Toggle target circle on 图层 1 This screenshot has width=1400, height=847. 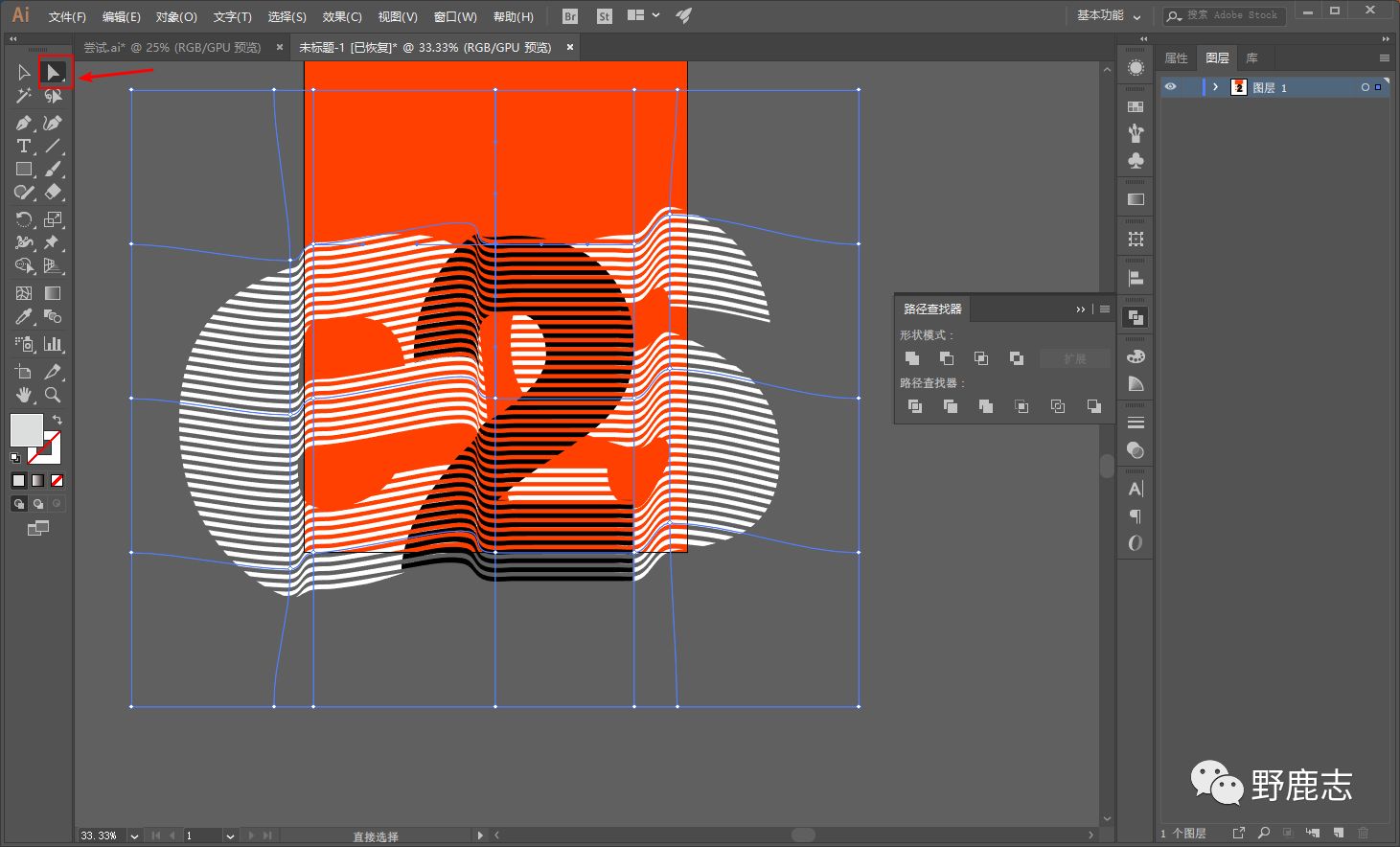(1365, 87)
